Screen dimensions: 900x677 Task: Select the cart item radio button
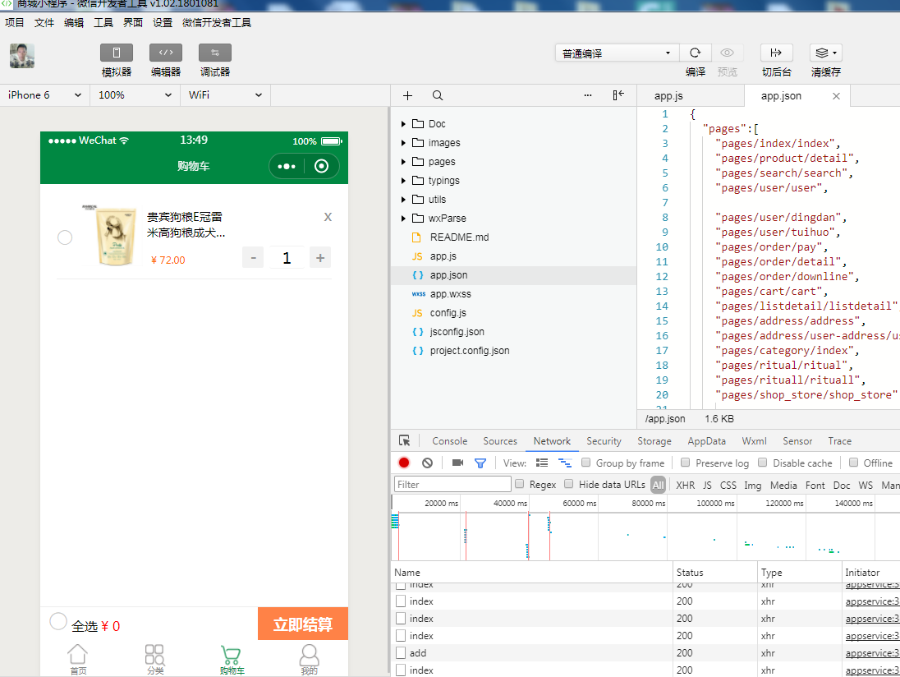pyautogui.click(x=65, y=238)
